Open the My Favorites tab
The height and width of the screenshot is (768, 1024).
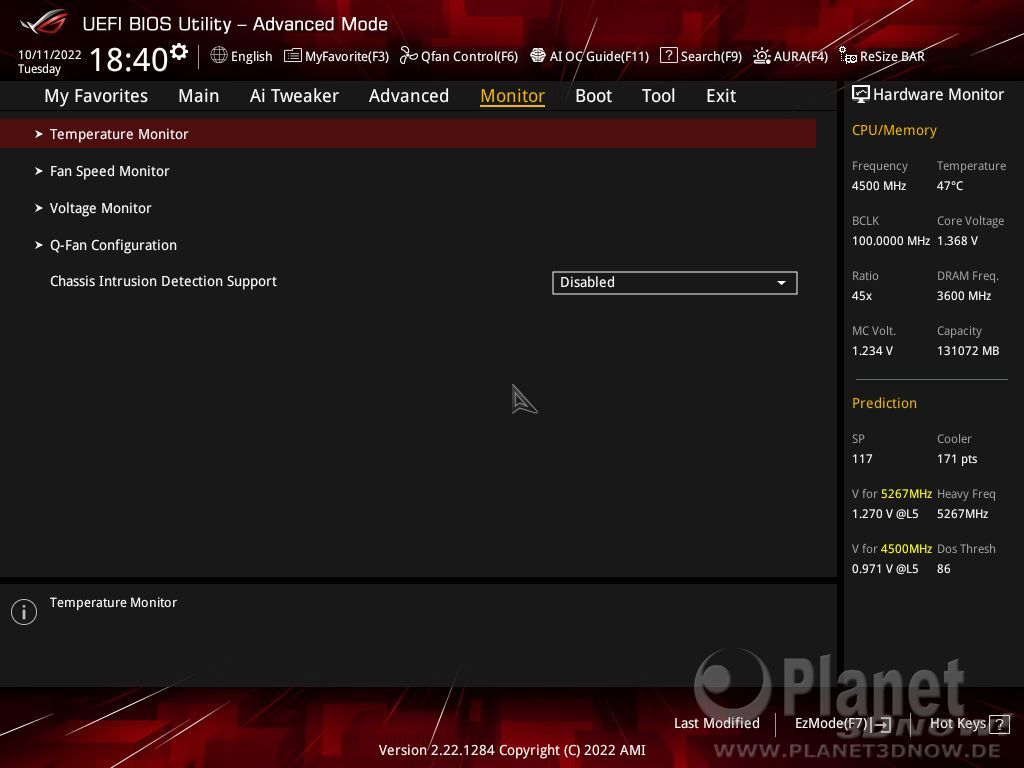96,96
